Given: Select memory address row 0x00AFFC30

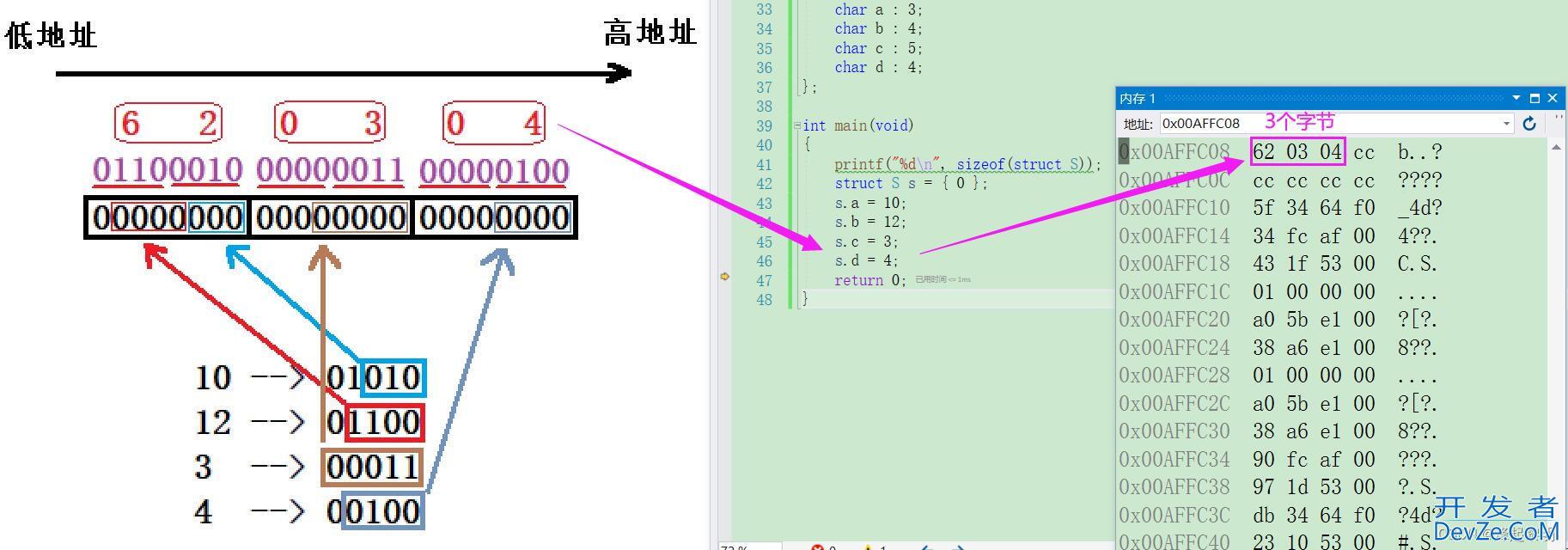Looking at the screenshot, I should 1174,431.
